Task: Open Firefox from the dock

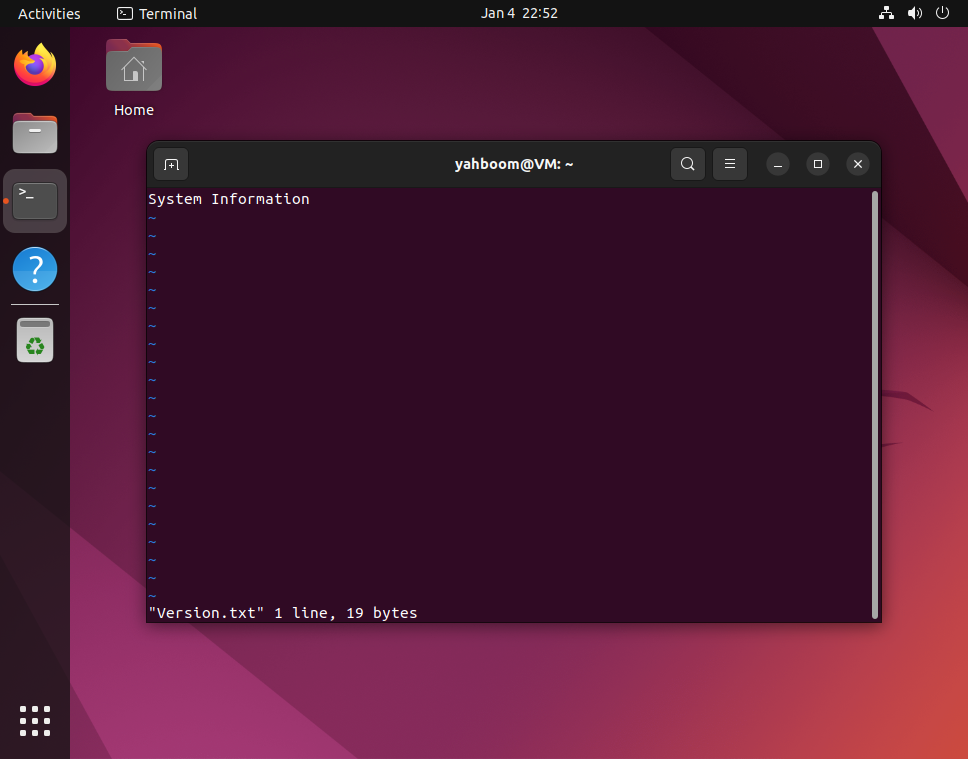Action: coord(34,64)
